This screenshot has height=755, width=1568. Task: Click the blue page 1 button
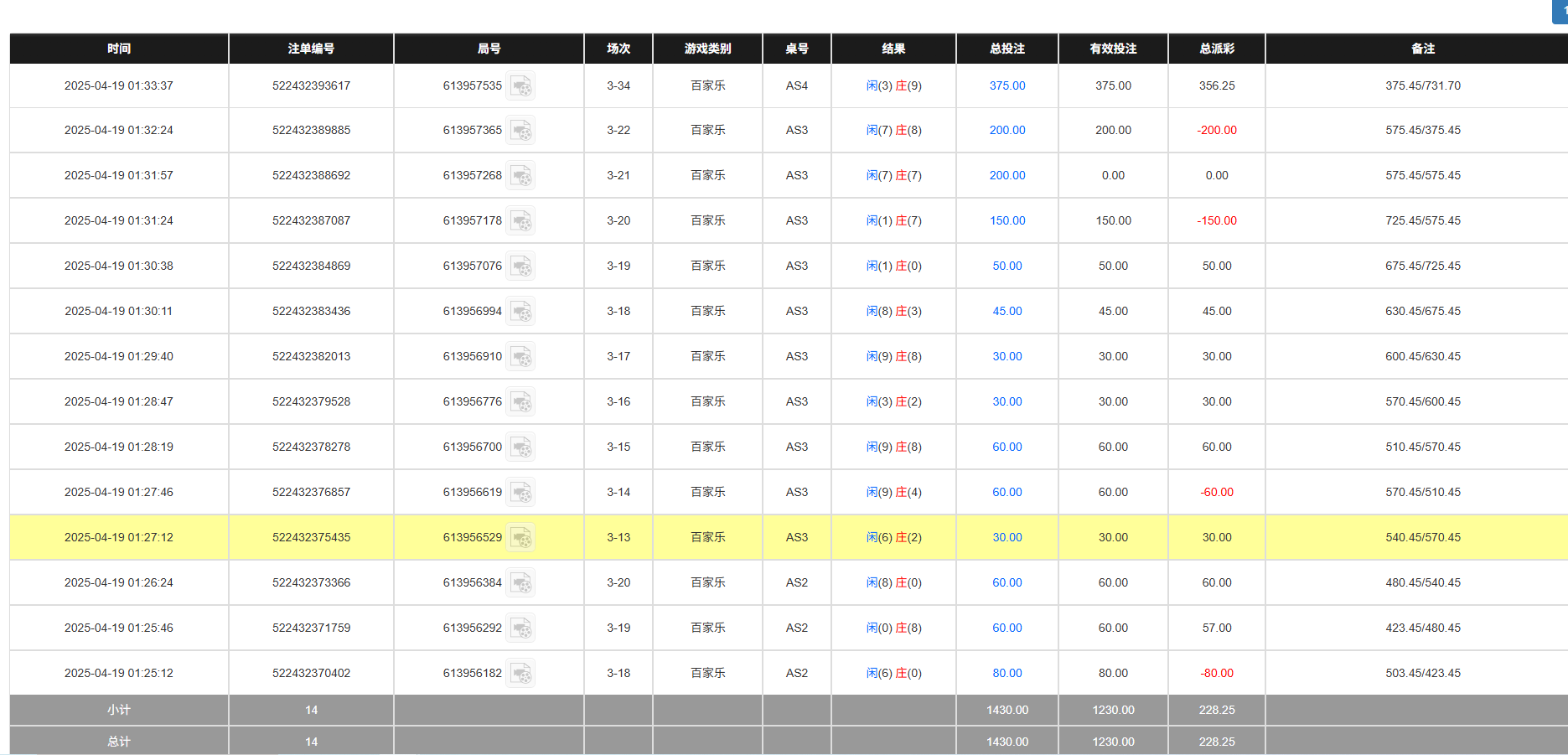pos(1561,12)
